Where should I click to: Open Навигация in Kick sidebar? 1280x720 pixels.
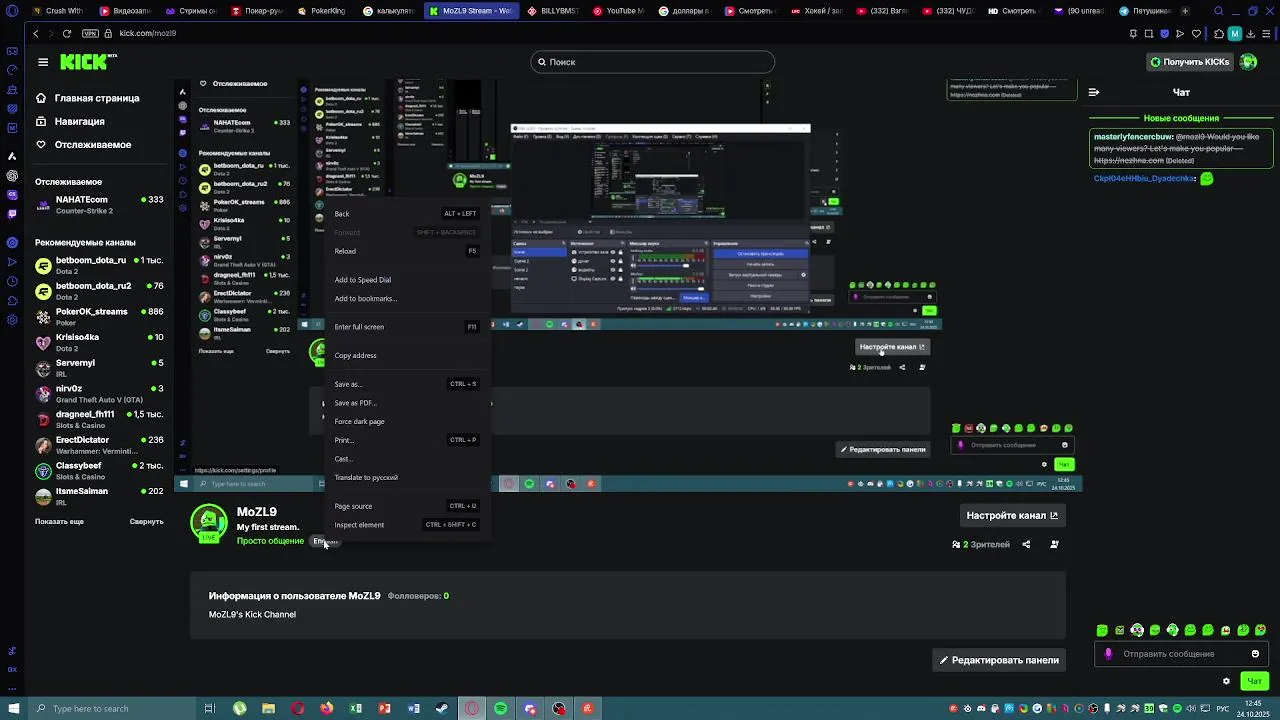click(70, 121)
